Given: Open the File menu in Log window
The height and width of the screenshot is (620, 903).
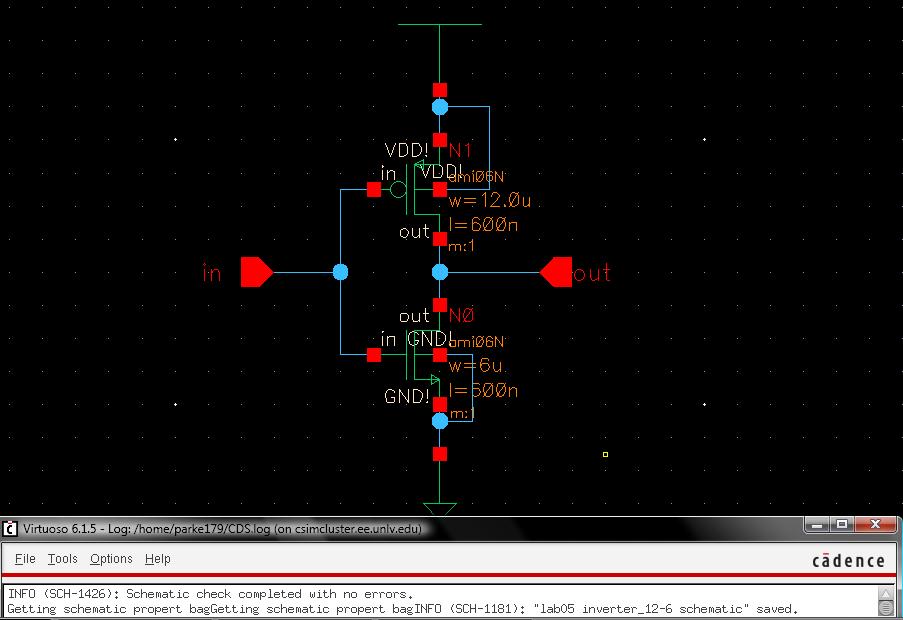Looking at the screenshot, I should pyautogui.click(x=25, y=559).
